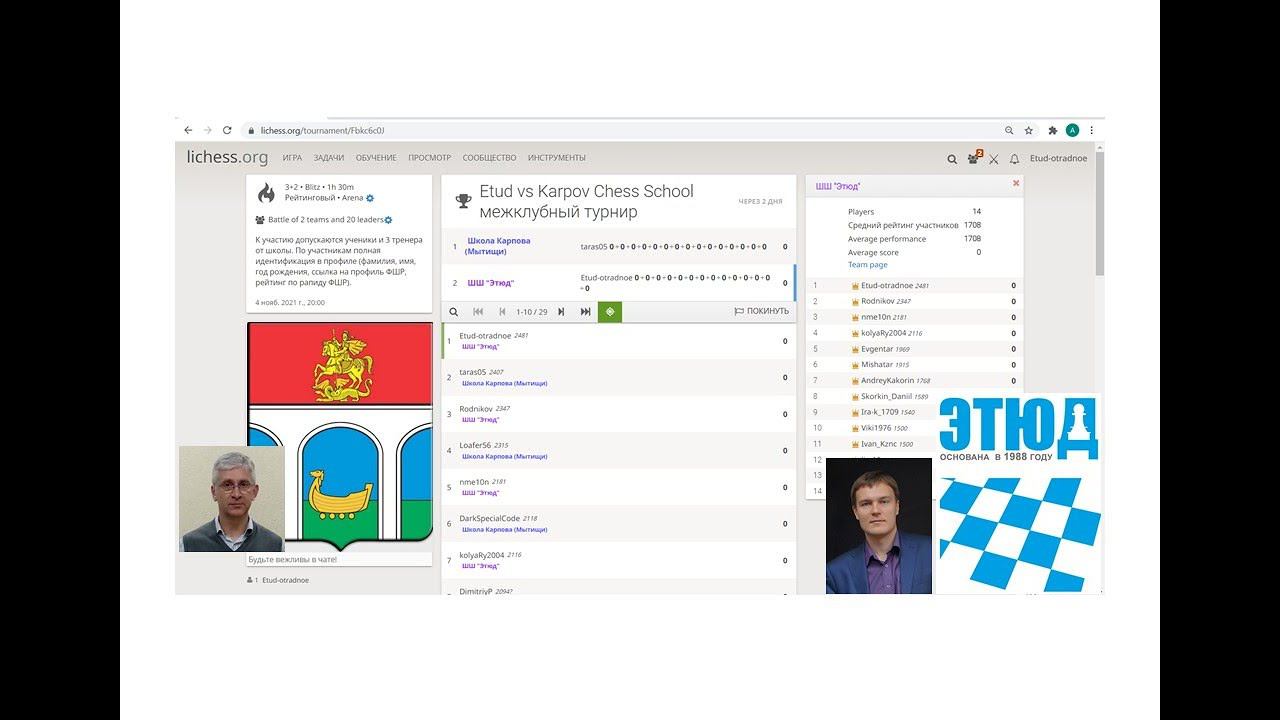Open the Chrome profile avatar
This screenshot has height=720, width=1280.
tap(1073, 130)
